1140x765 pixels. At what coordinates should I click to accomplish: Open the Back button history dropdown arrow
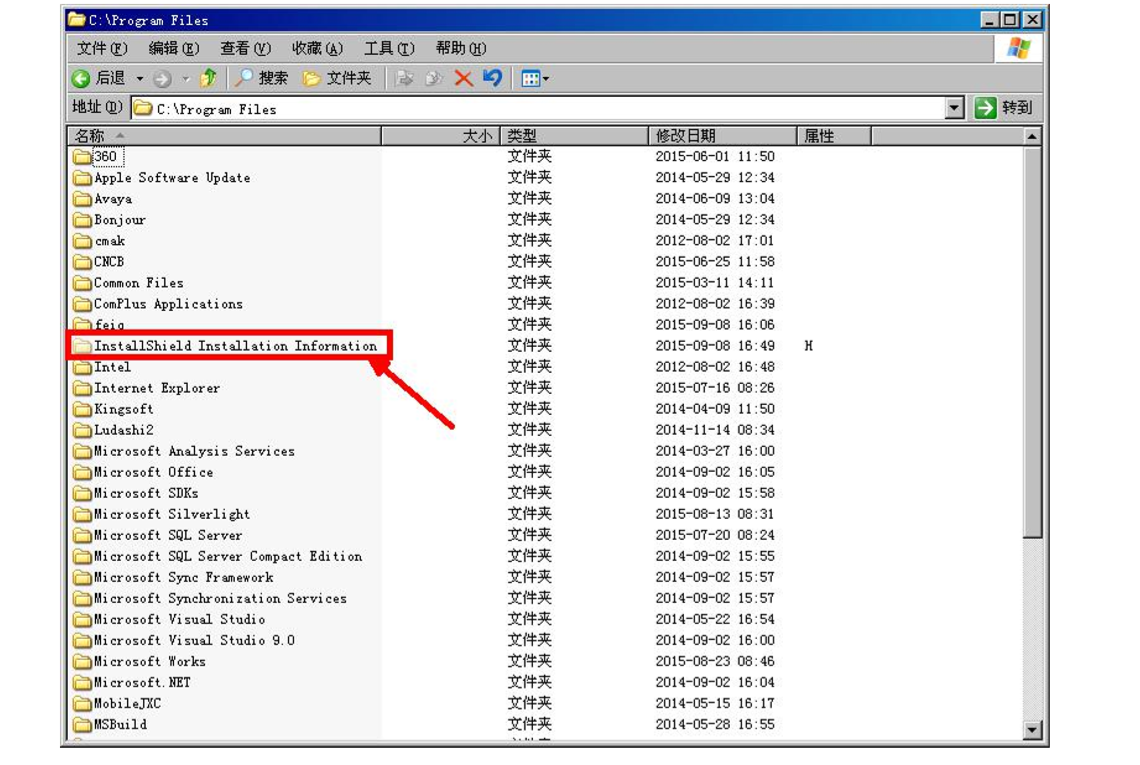click(x=140, y=79)
